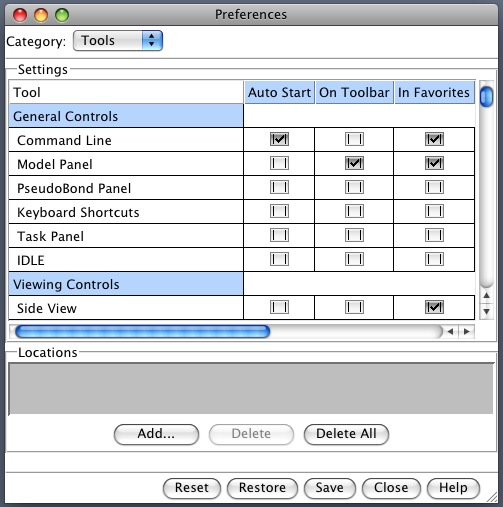Click the vertical scrollbar up arrow
This screenshot has height=507, width=503.
click(x=486, y=295)
